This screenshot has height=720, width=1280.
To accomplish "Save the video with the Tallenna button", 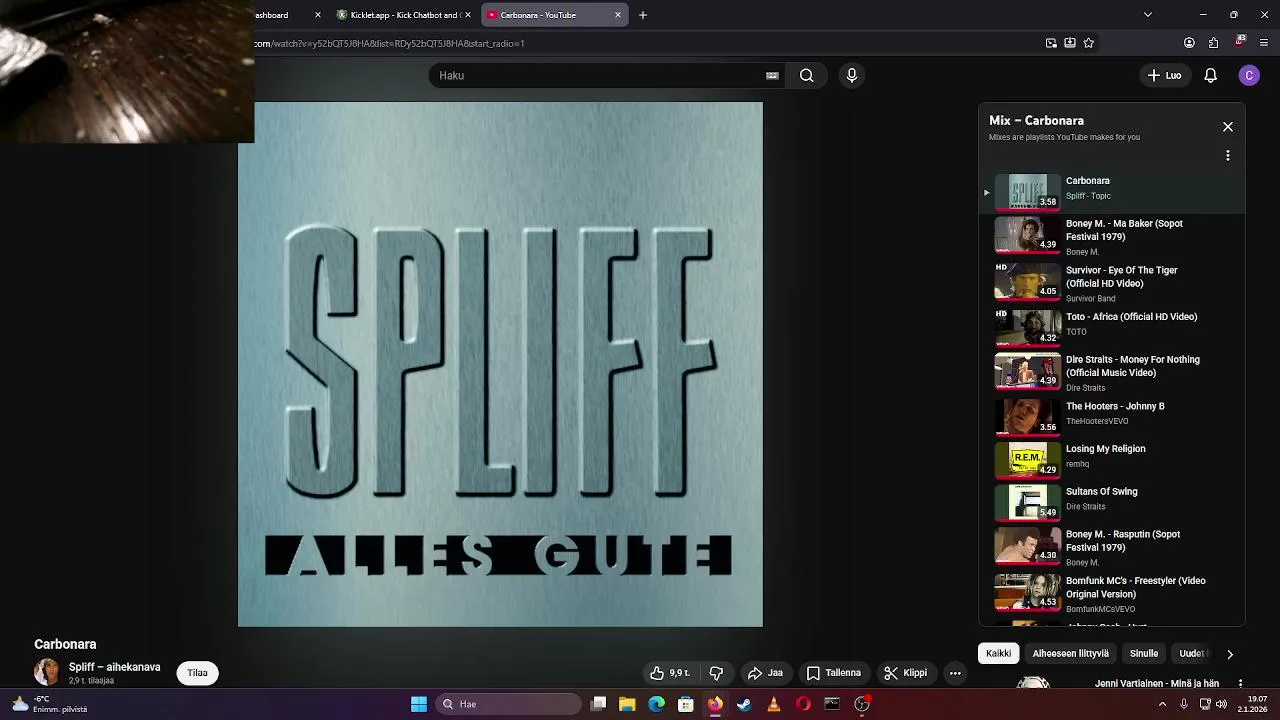I will (x=833, y=673).
